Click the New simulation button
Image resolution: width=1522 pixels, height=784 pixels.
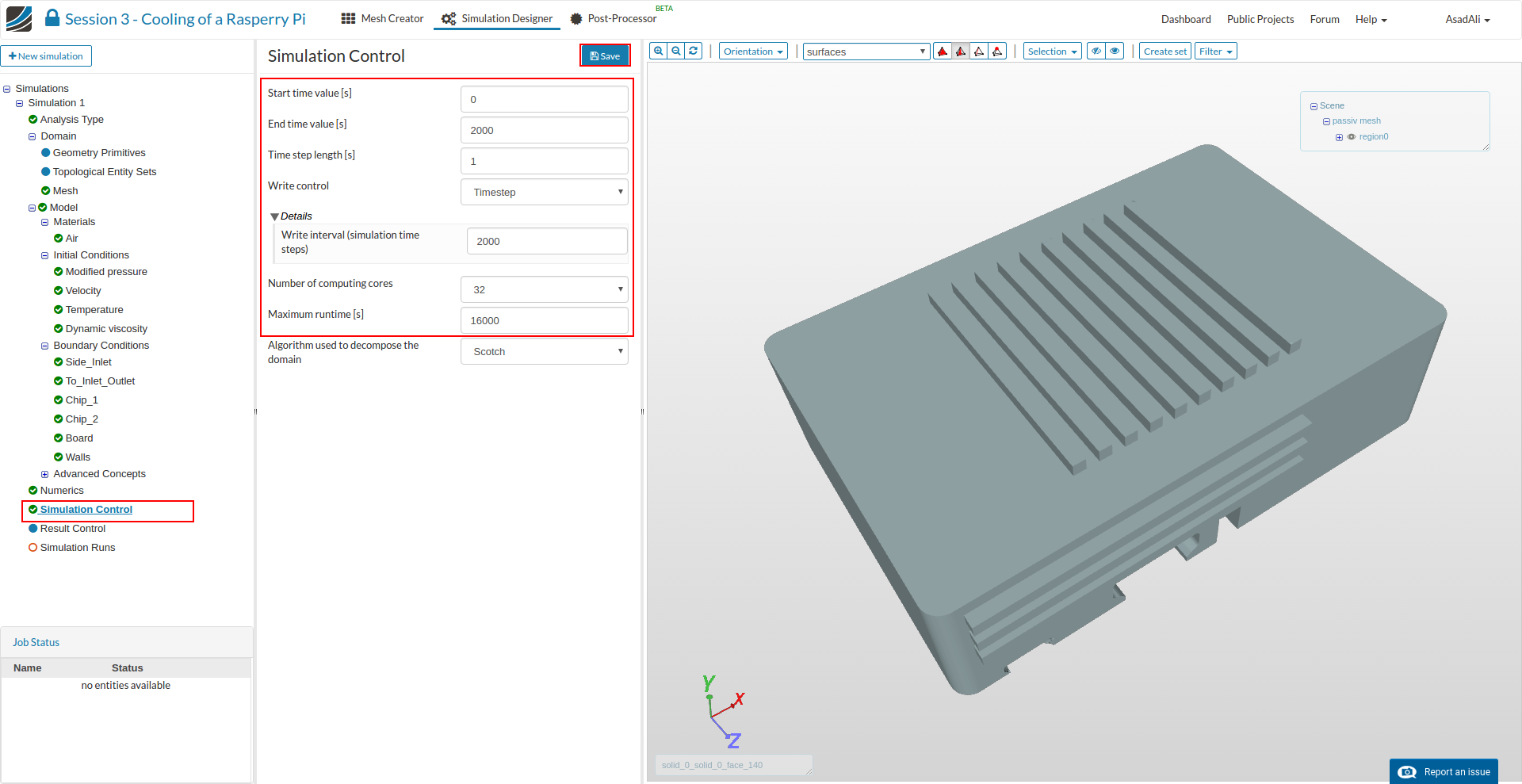click(x=46, y=56)
